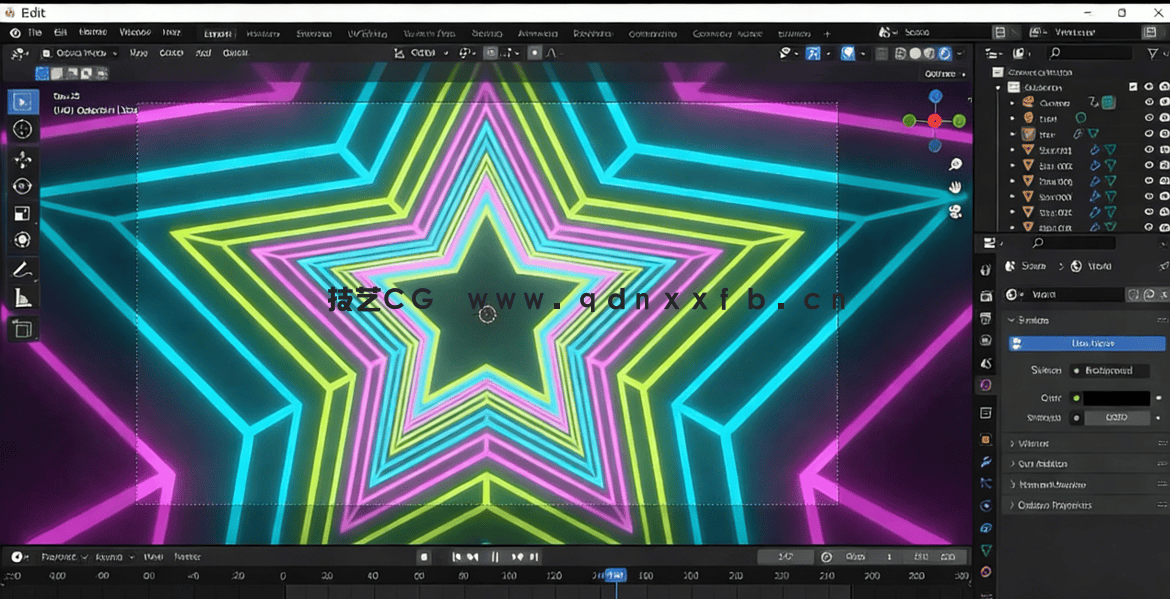Select the Rotate tool

pos(22,186)
